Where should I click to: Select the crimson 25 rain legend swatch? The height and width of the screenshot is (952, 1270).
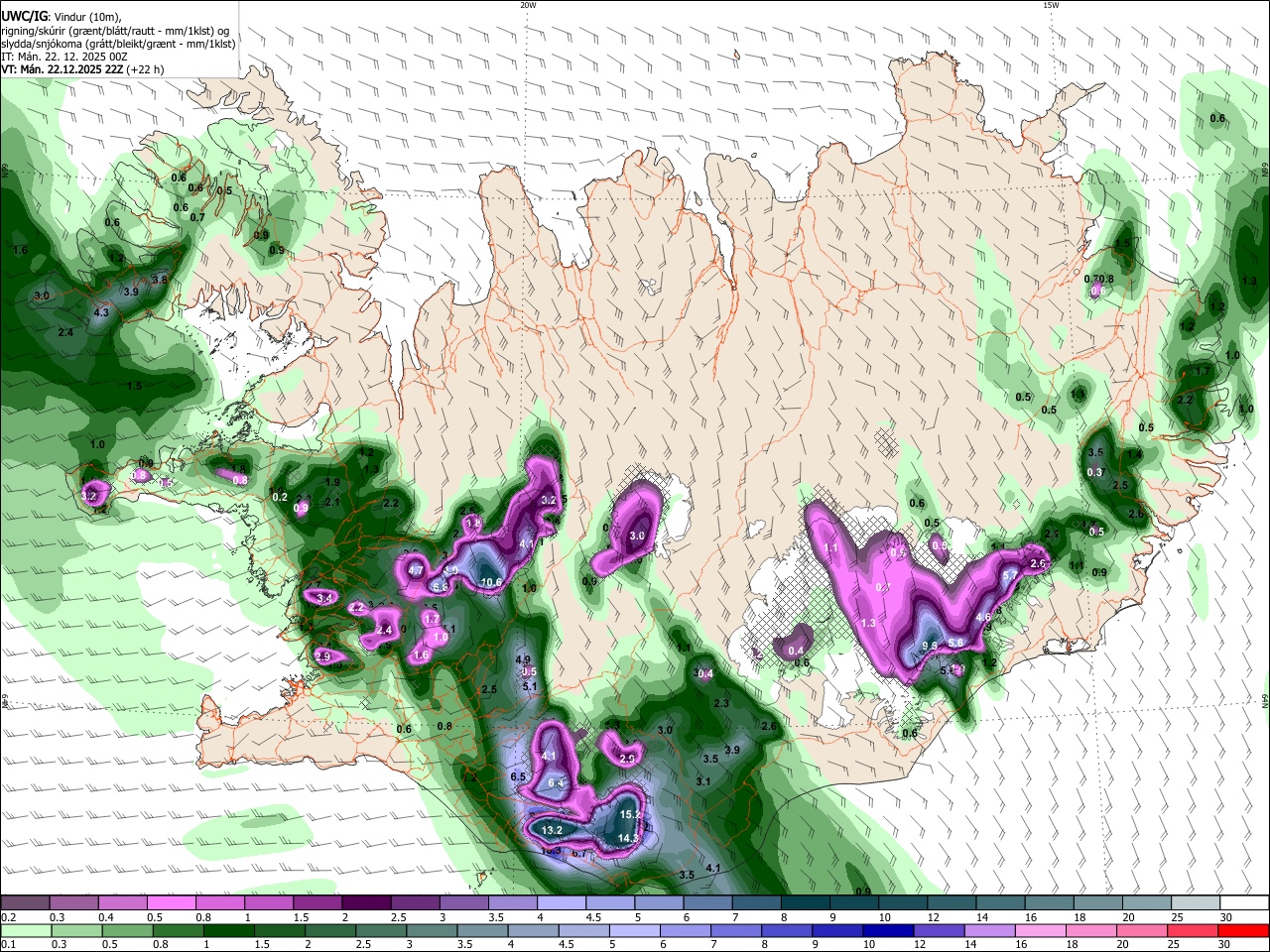(x=1192, y=930)
